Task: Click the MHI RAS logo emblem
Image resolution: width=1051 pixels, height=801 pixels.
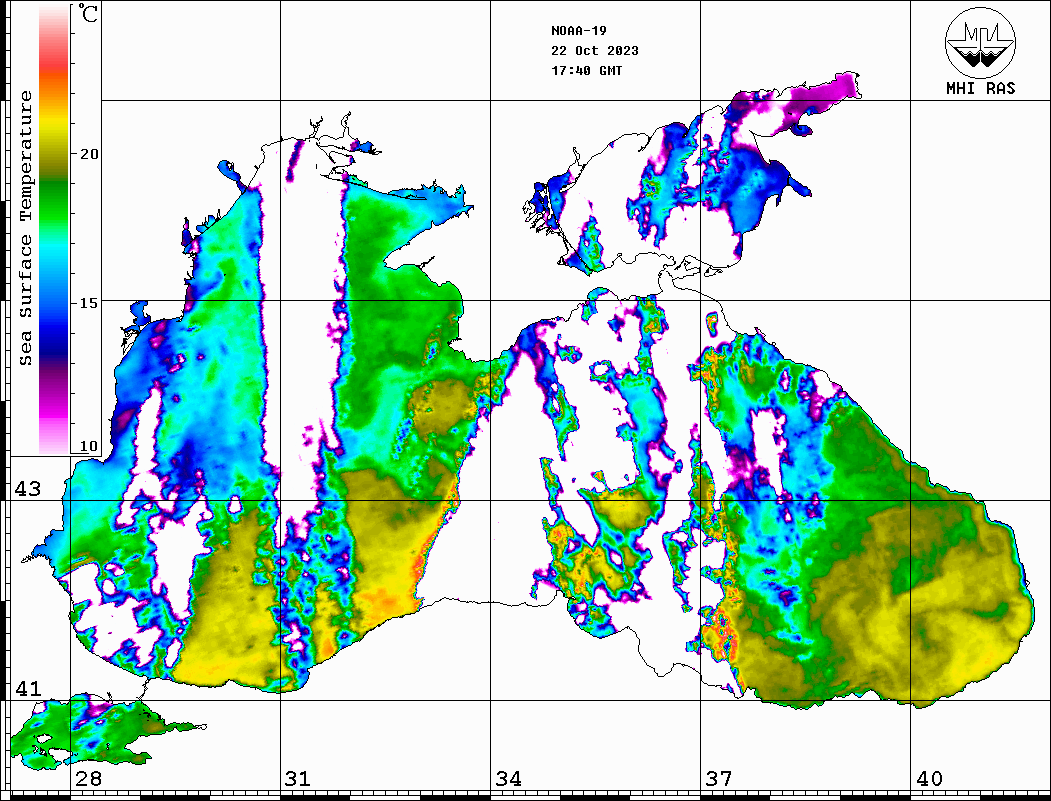Action: [x=980, y=42]
